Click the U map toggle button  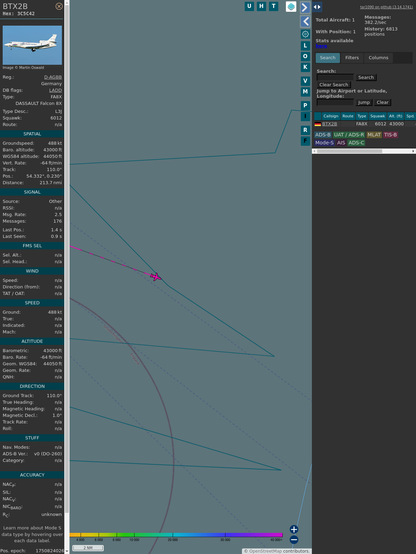click(x=249, y=6)
